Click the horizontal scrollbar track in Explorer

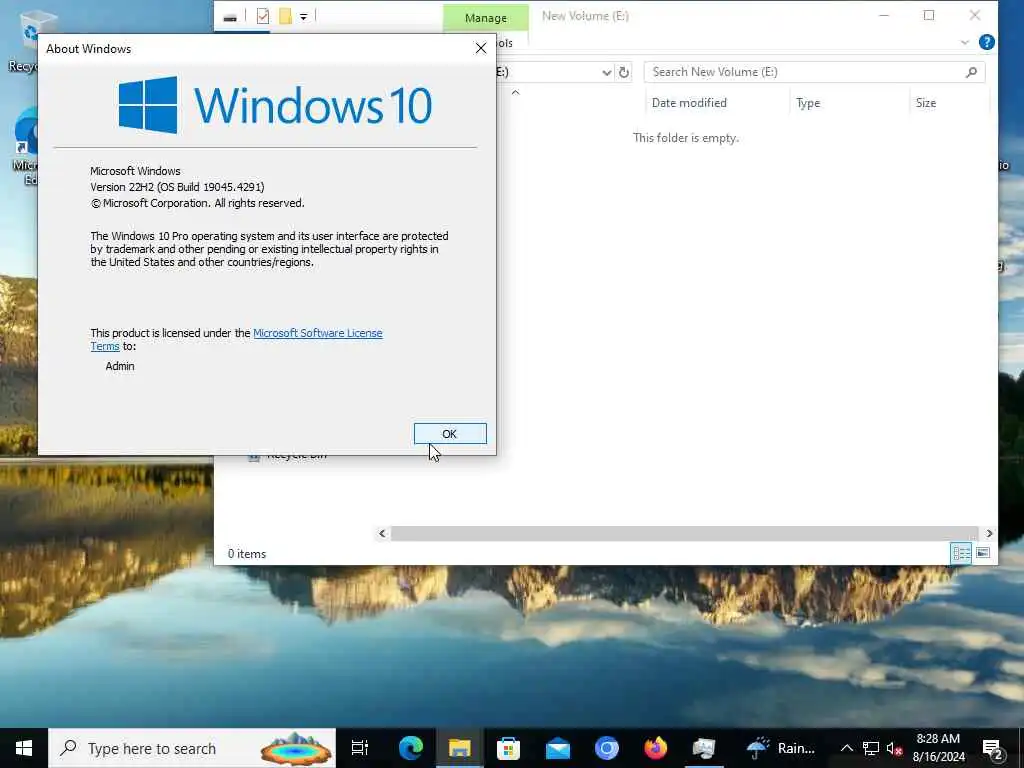click(x=684, y=534)
